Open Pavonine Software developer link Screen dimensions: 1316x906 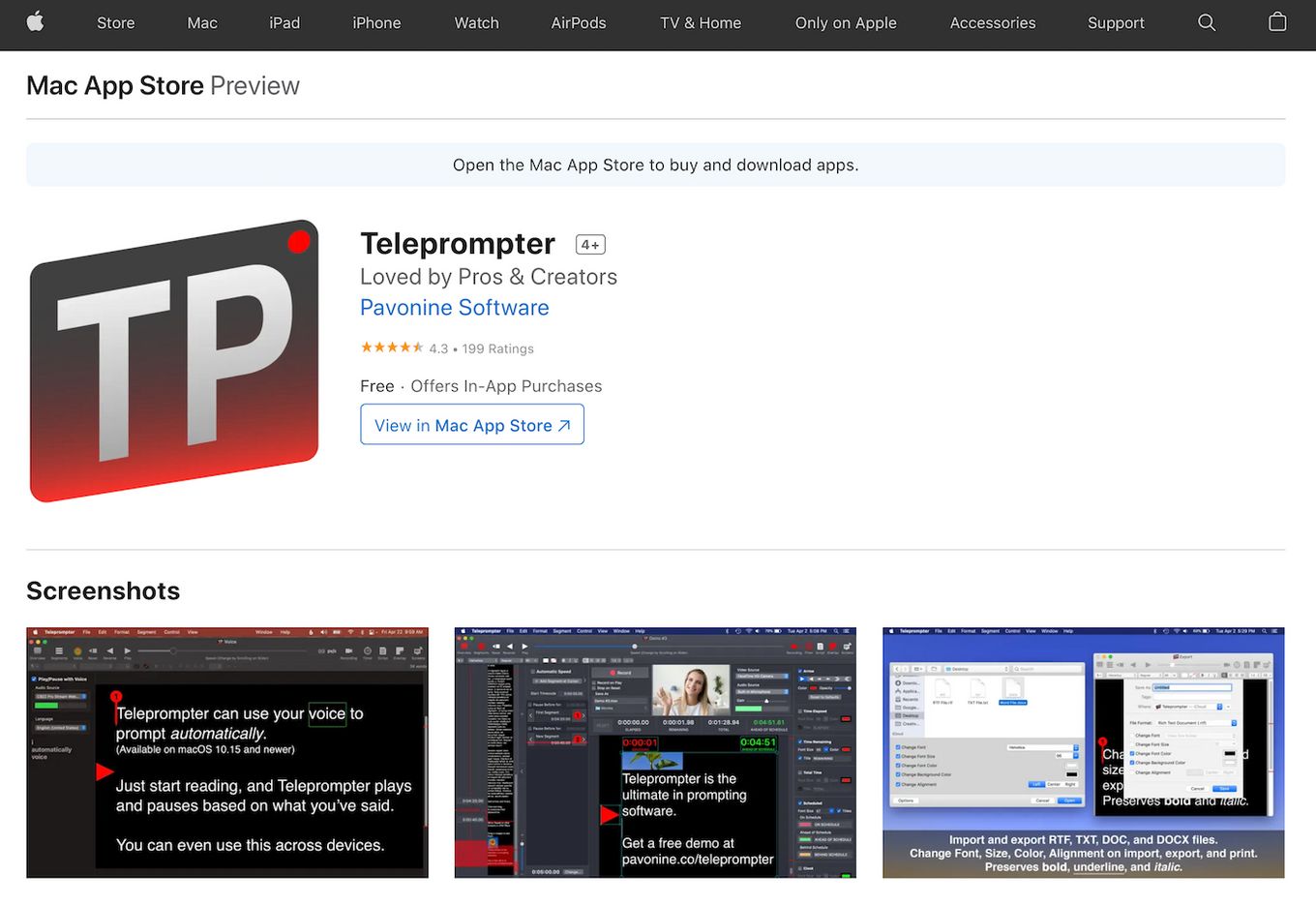point(455,308)
